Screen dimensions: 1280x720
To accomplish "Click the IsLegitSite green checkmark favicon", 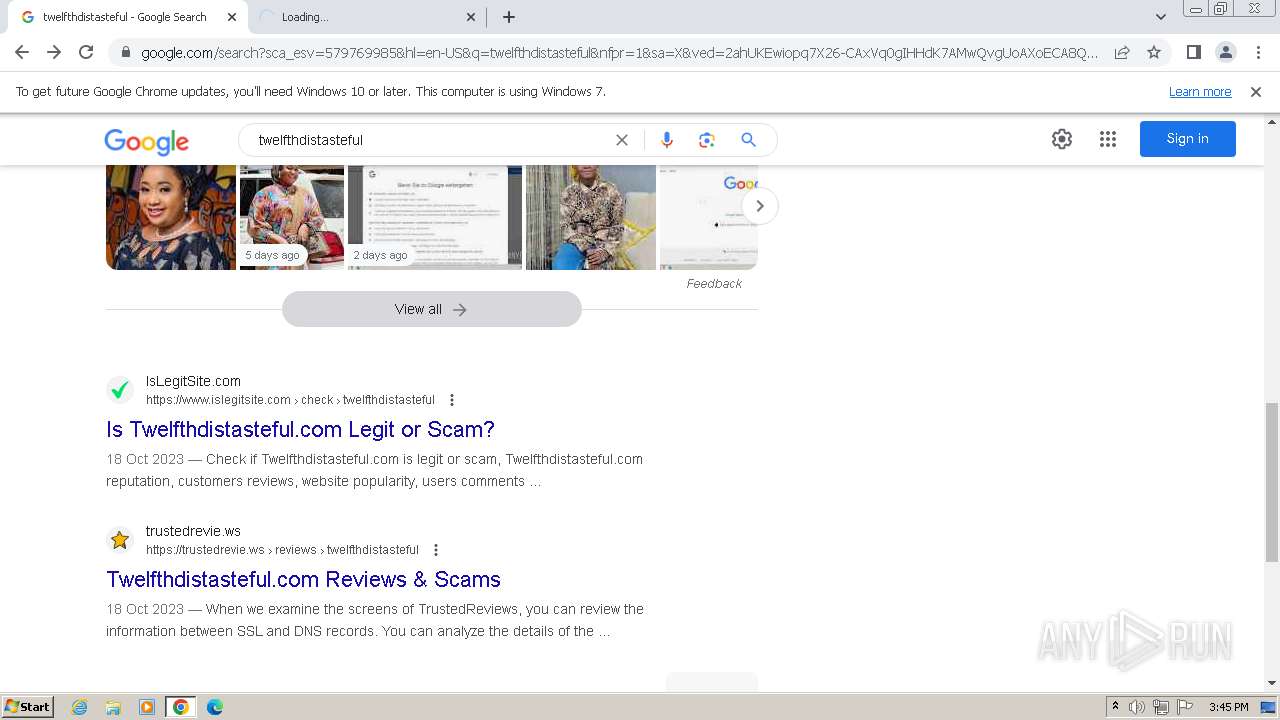I will [x=120, y=390].
